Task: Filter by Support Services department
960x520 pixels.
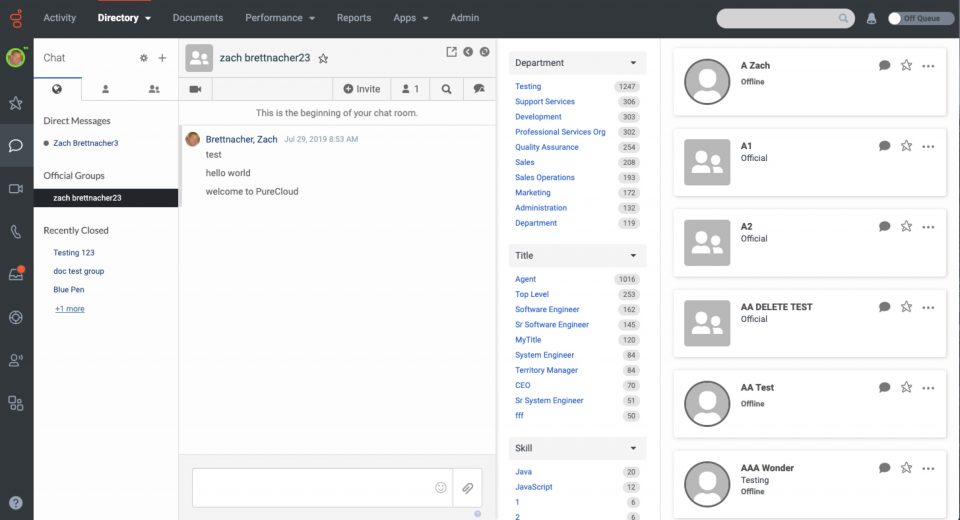Action: (x=545, y=102)
